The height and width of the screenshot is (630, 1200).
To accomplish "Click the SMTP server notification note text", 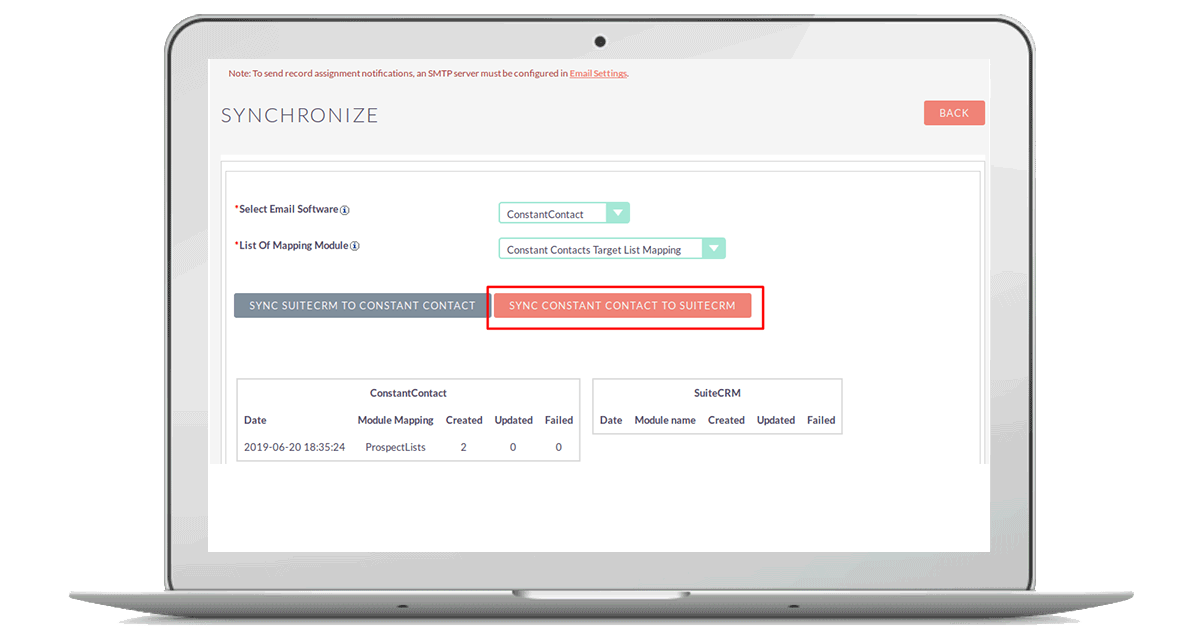I will [x=428, y=73].
